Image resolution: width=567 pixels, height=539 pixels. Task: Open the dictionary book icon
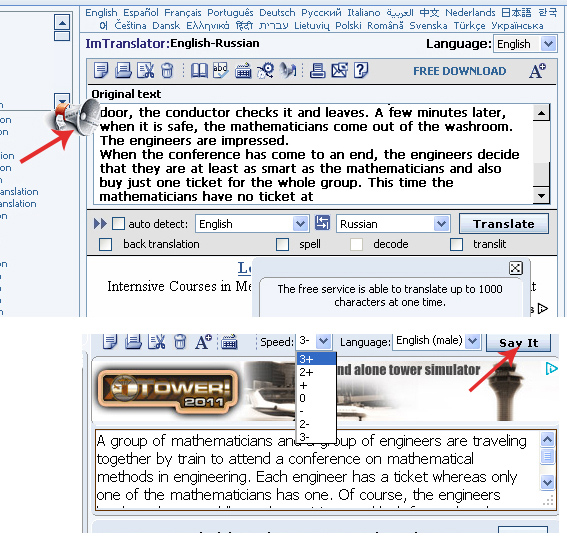pyautogui.click(x=199, y=70)
